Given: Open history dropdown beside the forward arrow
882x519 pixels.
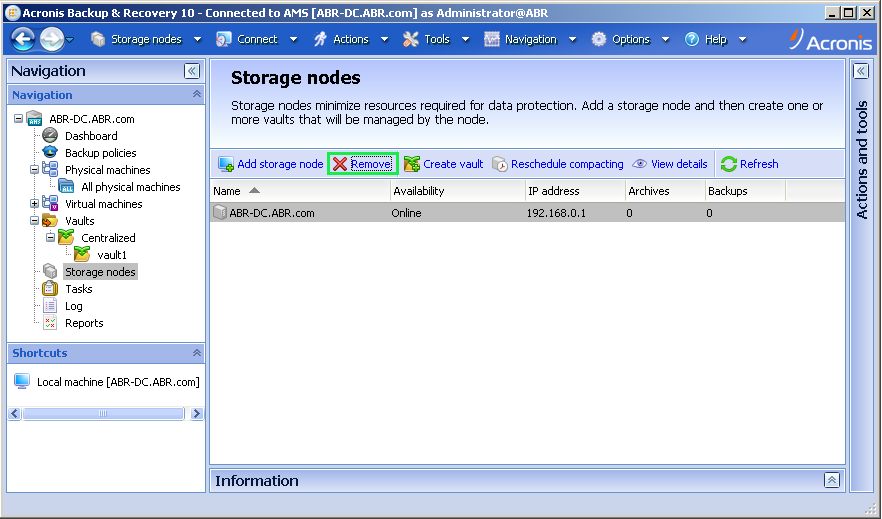Looking at the screenshot, I should tap(70, 39).
